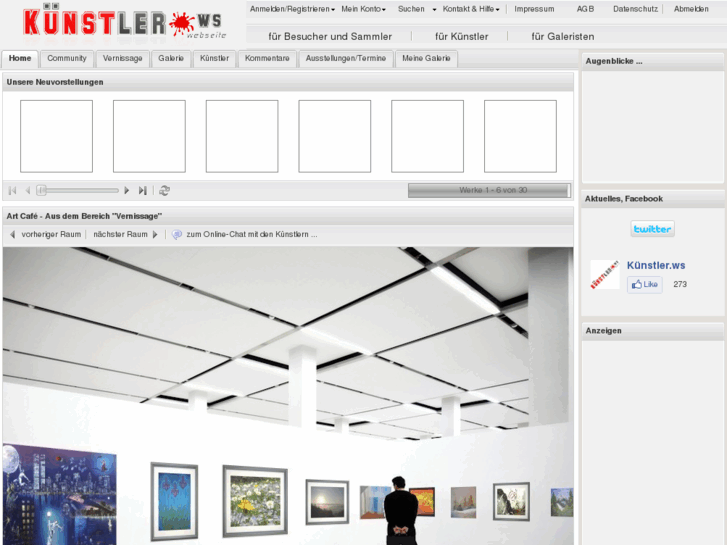727x545 pixels.
Task: Switch to the Ausstellungen/Termine tab
Action: pyautogui.click(x=345, y=58)
